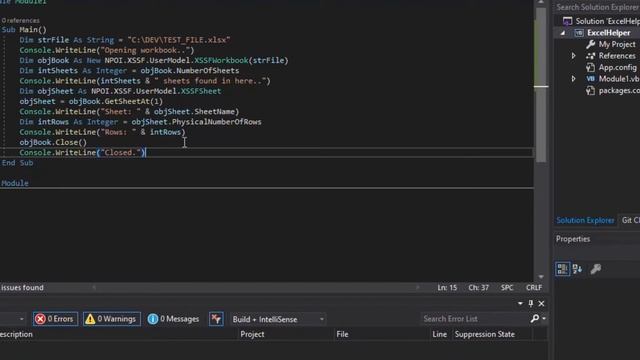Viewport: 640px width, 360px height.
Task: Click the Error List search magnifier
Action: (535, 318)
